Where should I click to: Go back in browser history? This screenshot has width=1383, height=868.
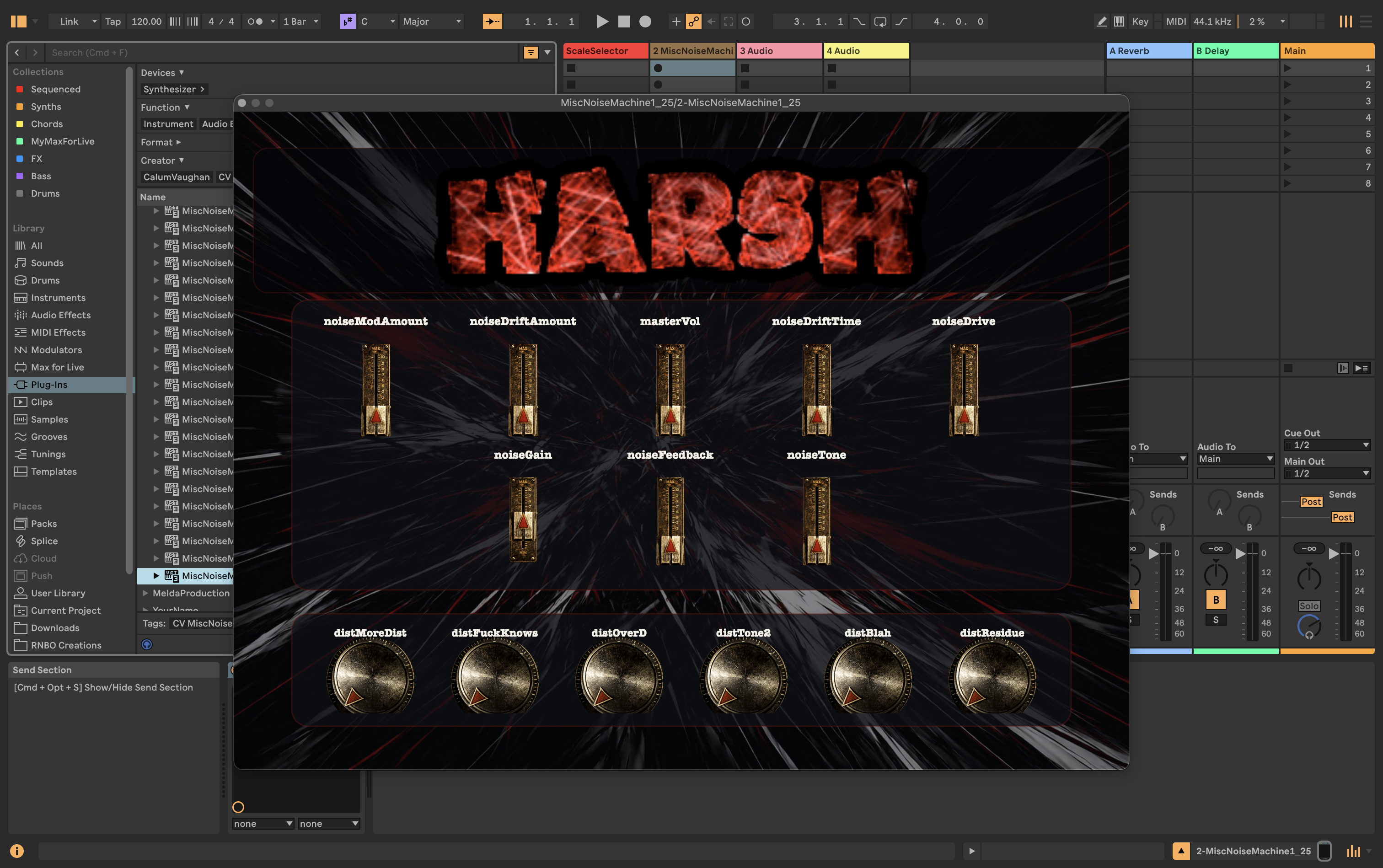point(17,52)
